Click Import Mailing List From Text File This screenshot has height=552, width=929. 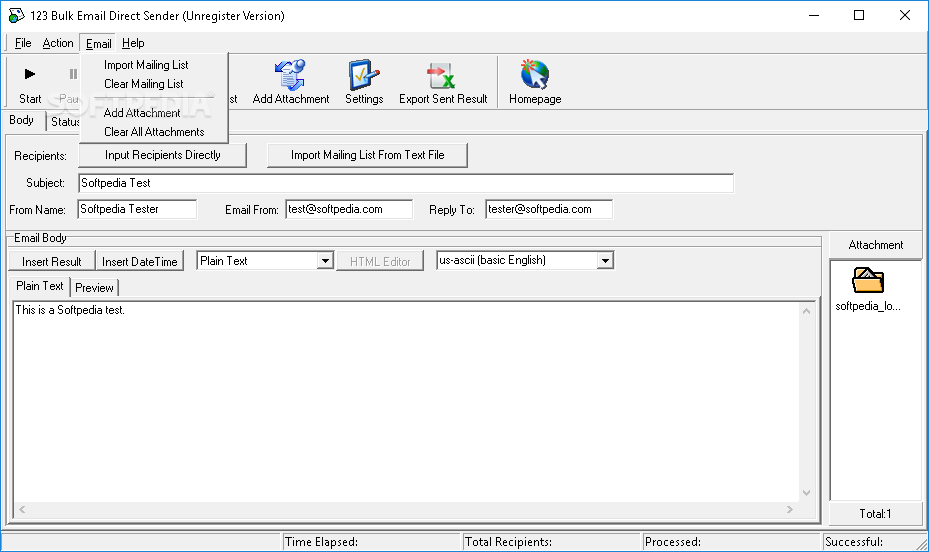point(367,155)
